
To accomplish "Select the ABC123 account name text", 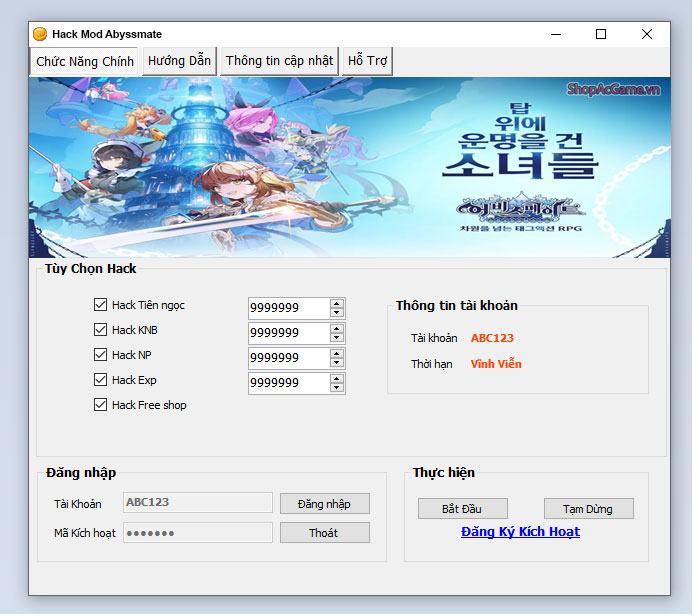I will [492, 338].
